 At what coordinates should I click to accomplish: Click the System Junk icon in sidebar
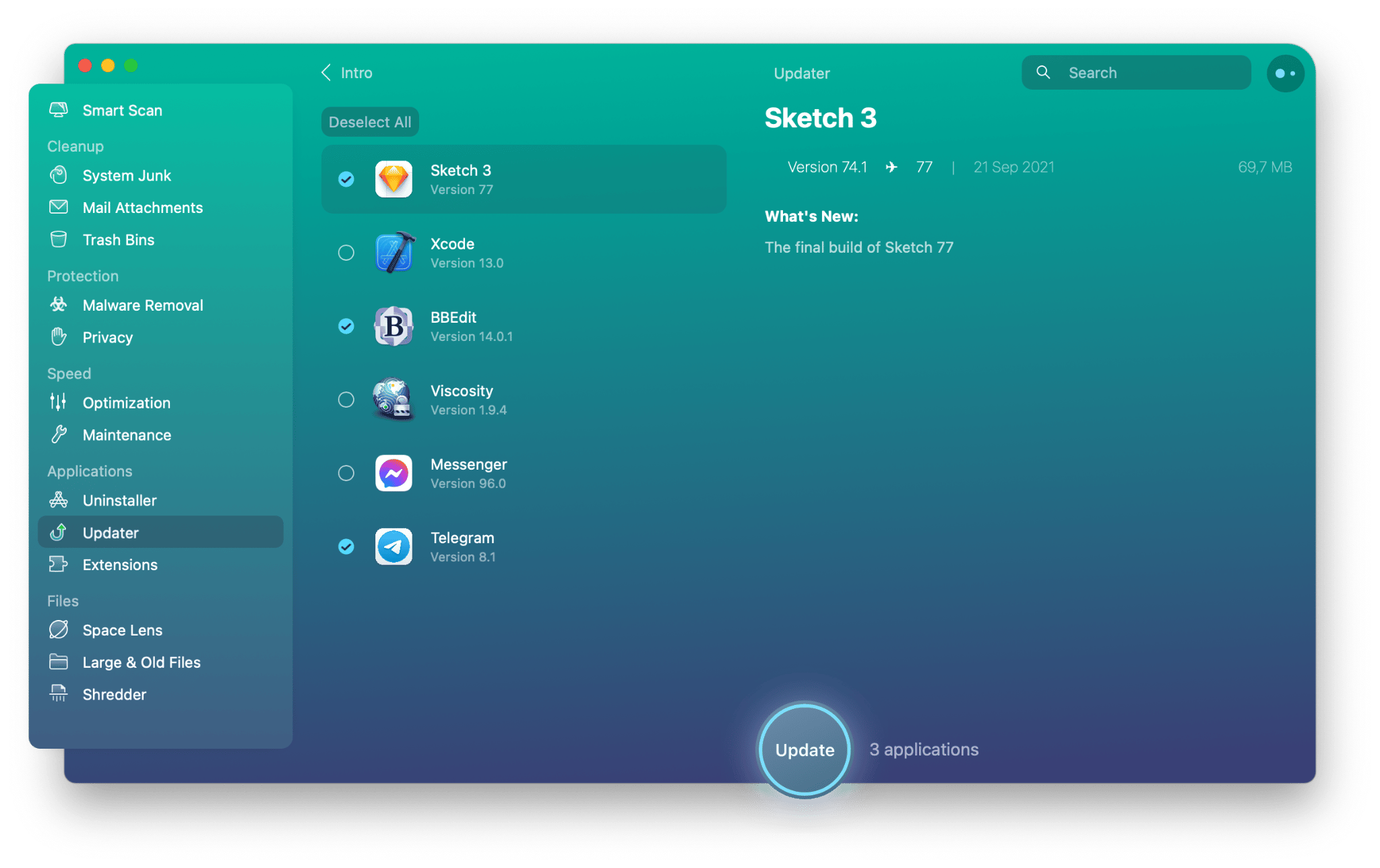(x=59, y=175)
